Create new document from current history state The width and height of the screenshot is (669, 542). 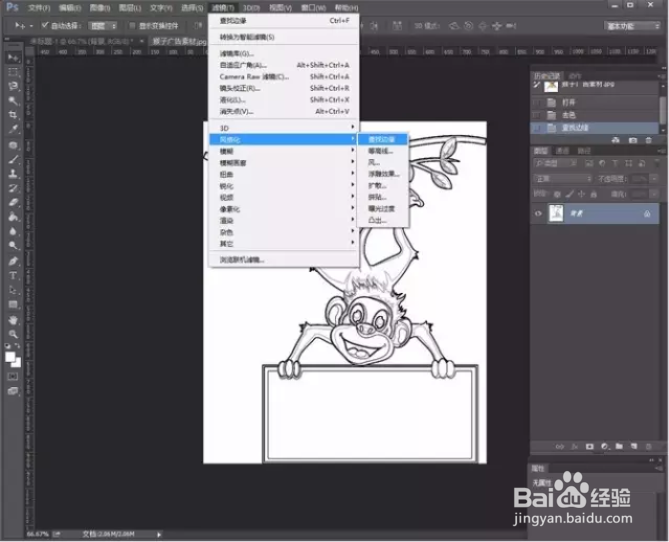(616, 140)
